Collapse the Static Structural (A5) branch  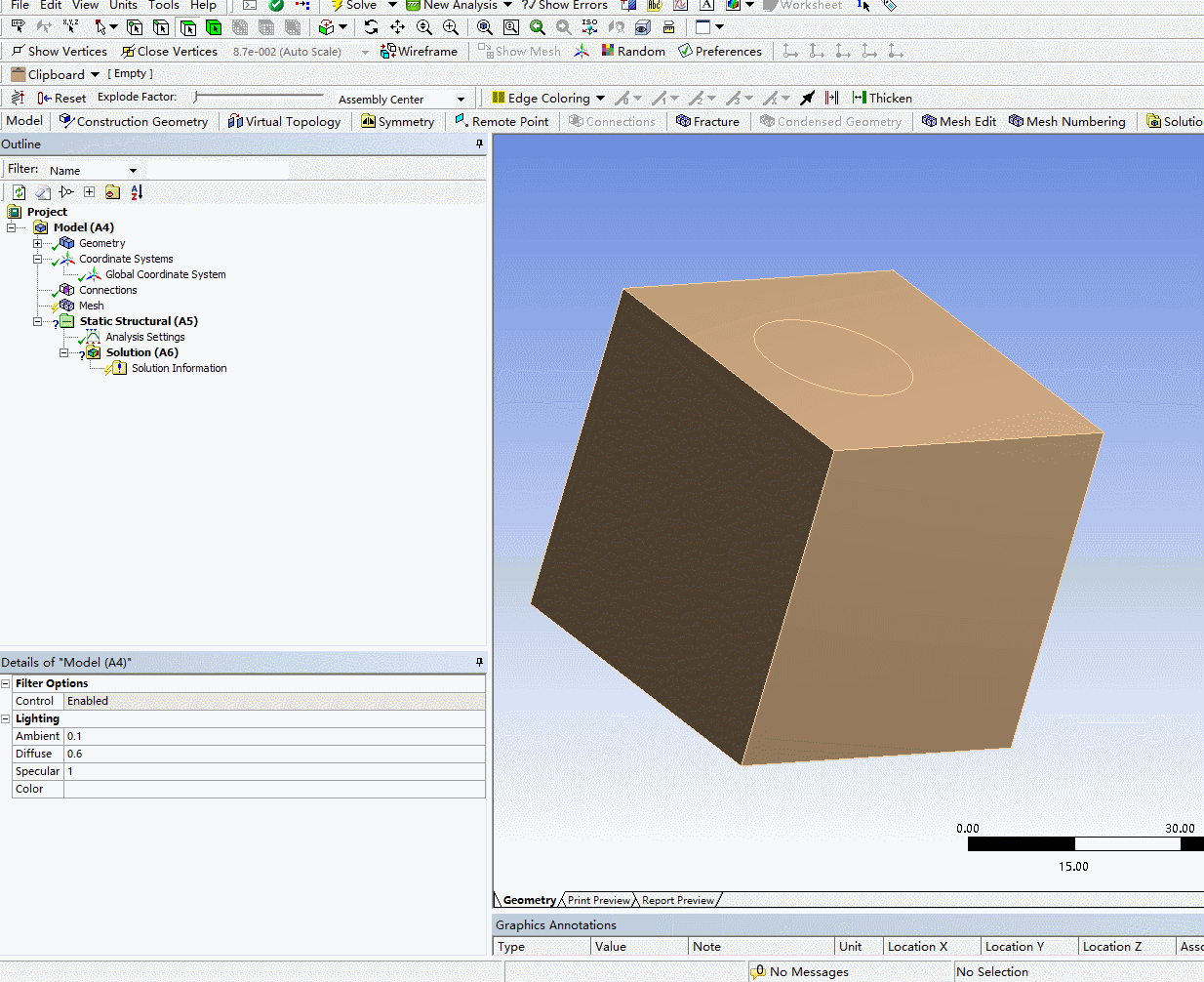tap(37, 321)
